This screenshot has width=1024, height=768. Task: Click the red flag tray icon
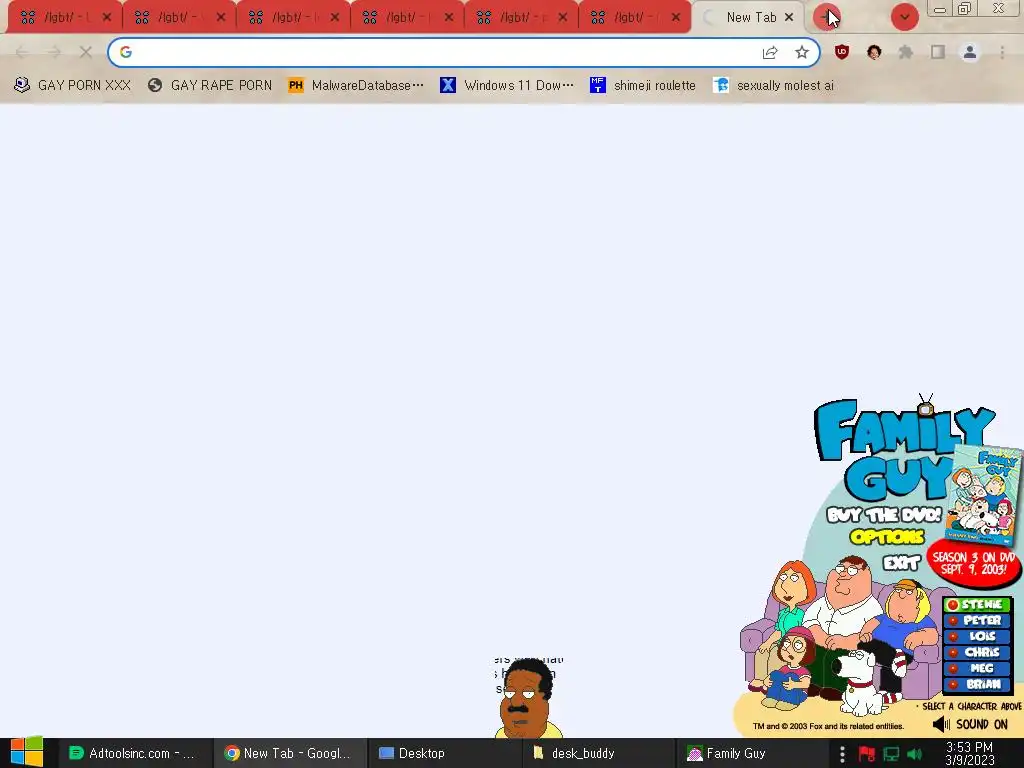click(x=867, y=755)
